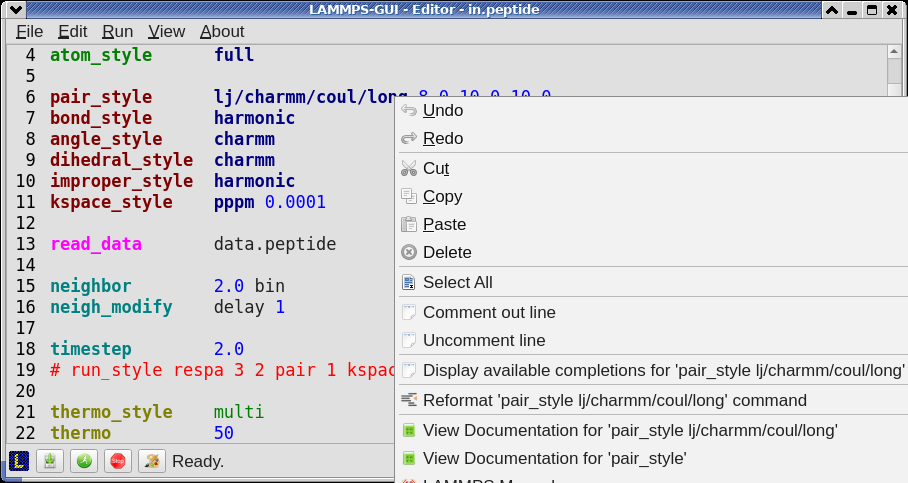This screenshot has height=483, width=908.
Task: Click kspace_style keyword on line 11
Action: (111, 202)
